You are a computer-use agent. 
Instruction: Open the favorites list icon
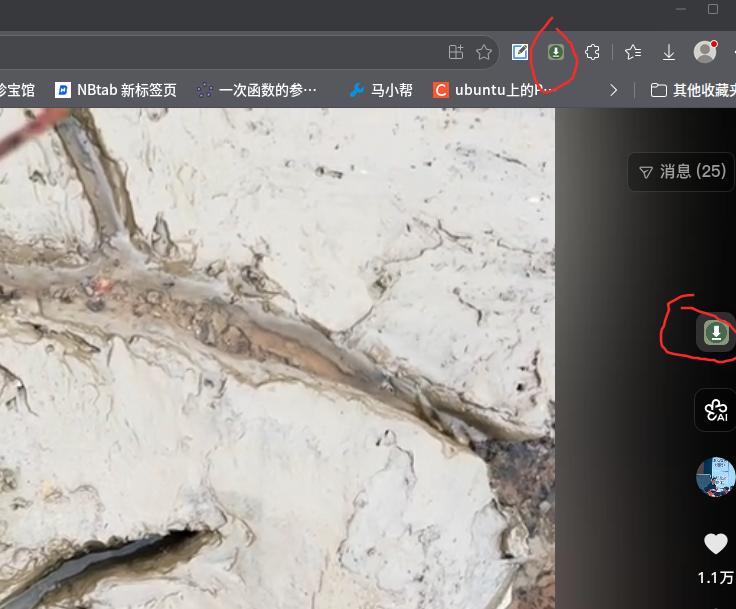click(x=633, y=52)
